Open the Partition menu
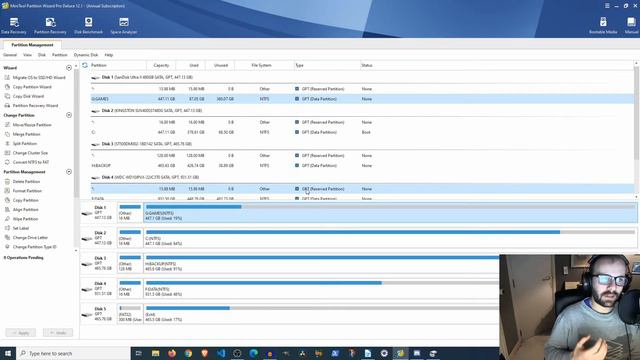640x360 pixels. point(60,55)
